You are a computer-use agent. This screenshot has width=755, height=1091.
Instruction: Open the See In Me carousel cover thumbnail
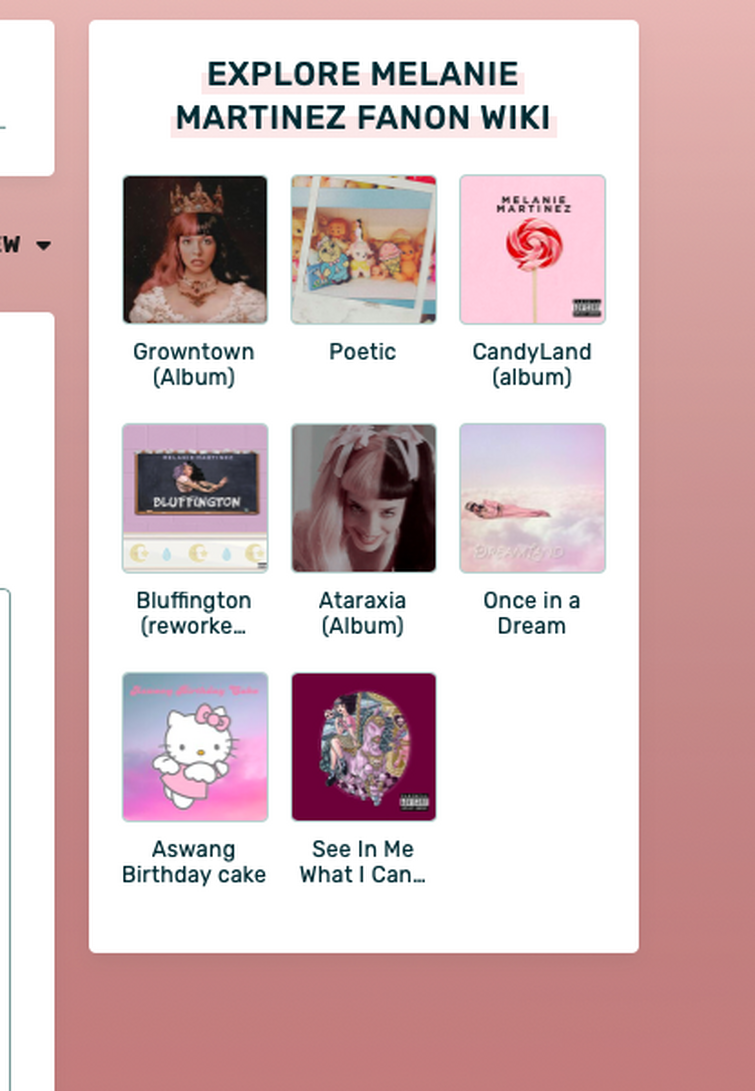pyautogui.click(x=363, y=747)
